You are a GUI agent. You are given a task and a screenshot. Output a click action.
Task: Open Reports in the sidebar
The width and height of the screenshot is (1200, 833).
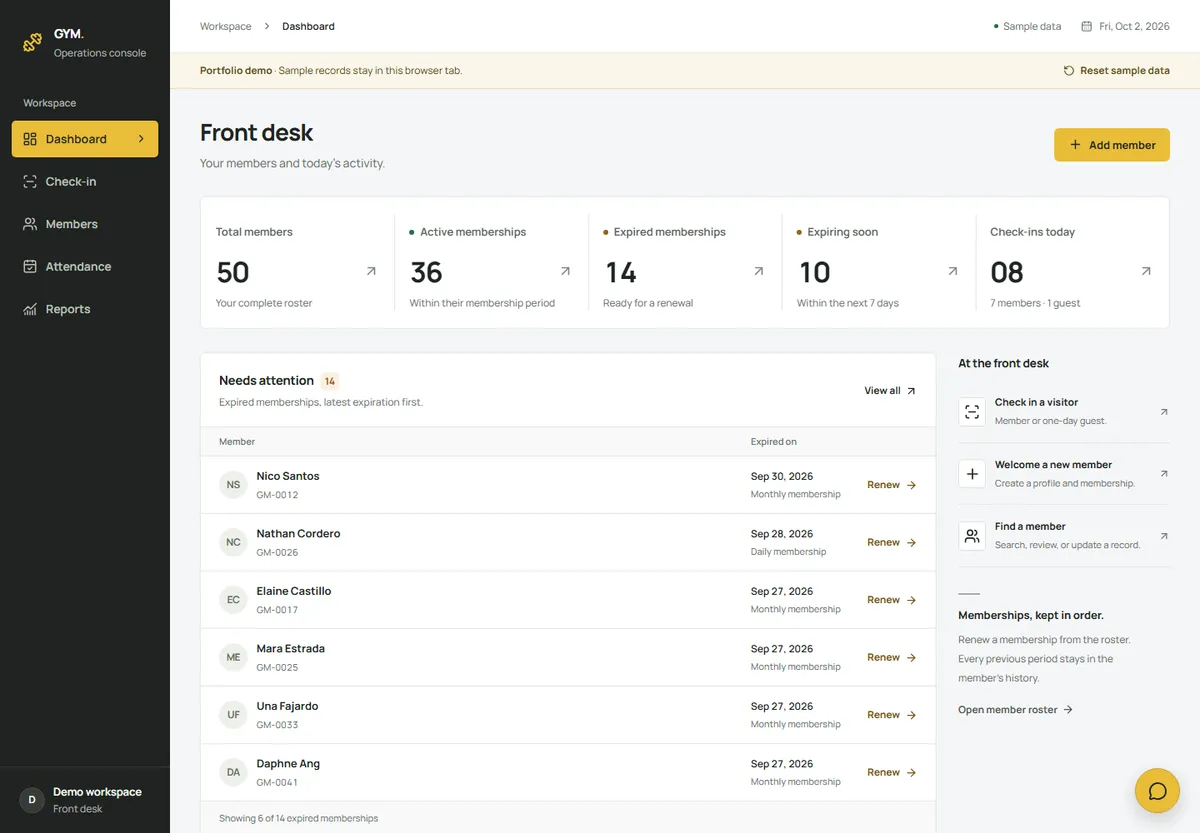click(85, 309)
